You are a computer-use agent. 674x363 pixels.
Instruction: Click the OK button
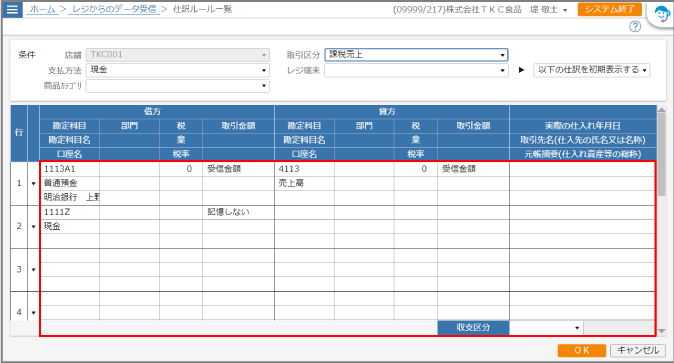[x=582, y=350]
